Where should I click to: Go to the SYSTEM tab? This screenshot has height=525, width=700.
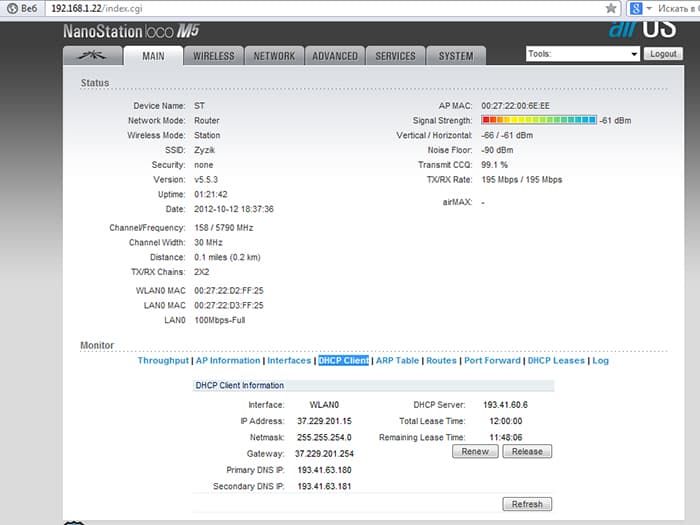[456, 56]
